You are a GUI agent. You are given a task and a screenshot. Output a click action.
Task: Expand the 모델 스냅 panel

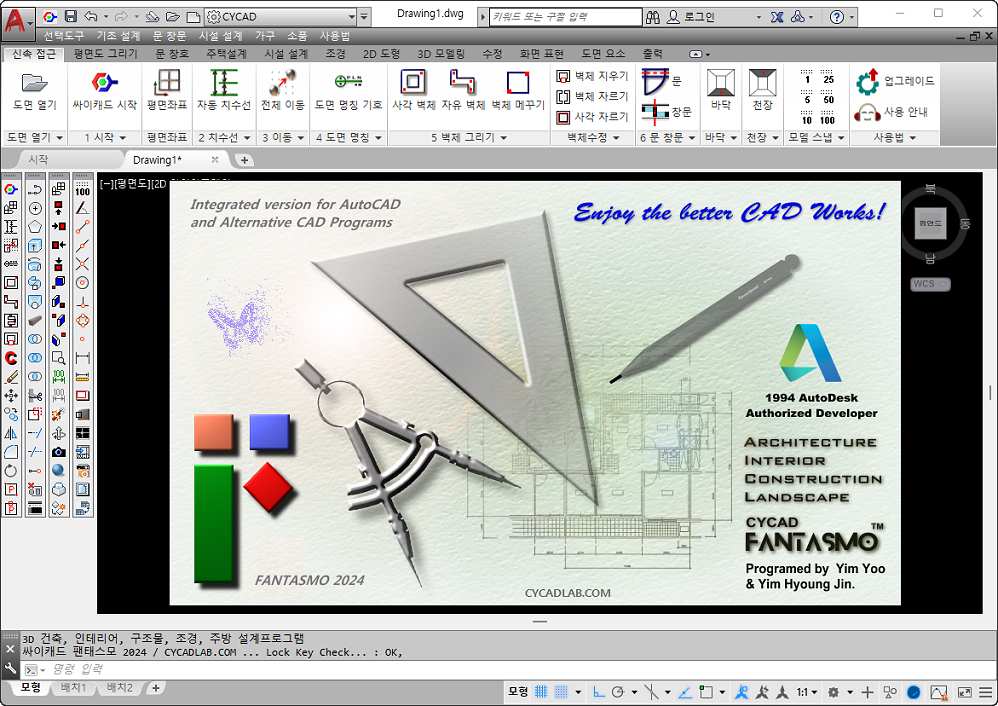(x=817, y=138)
